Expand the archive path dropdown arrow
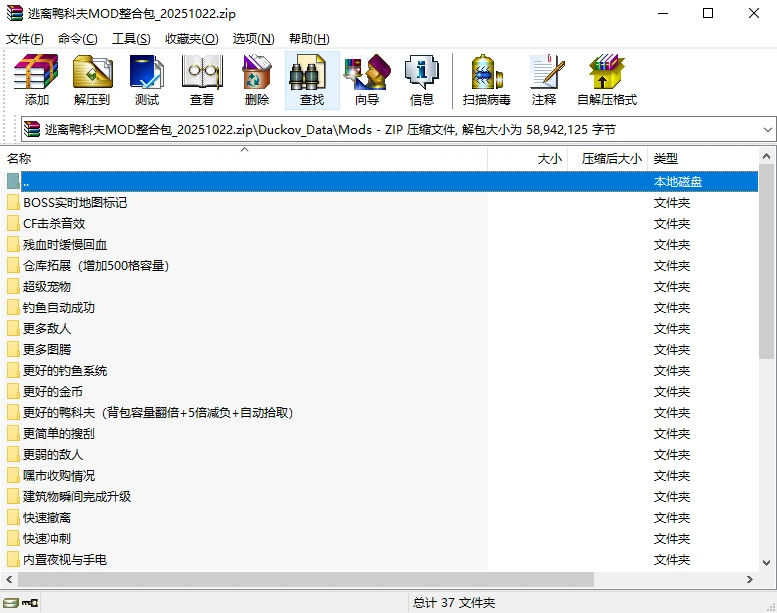 767,130
